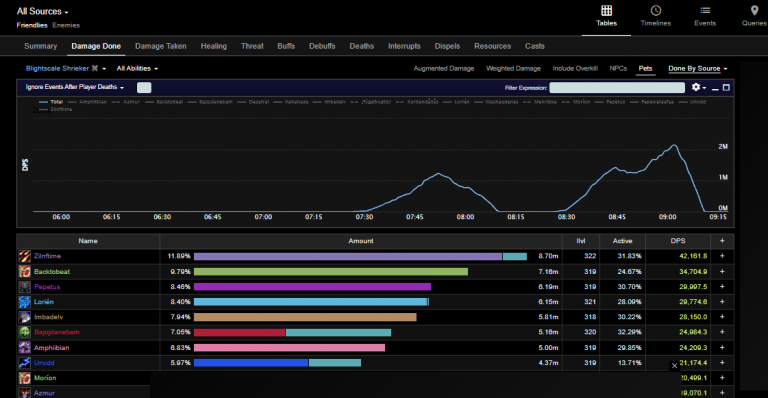
Task: Toggle Include Overkill option
Action: pos(575,69)
